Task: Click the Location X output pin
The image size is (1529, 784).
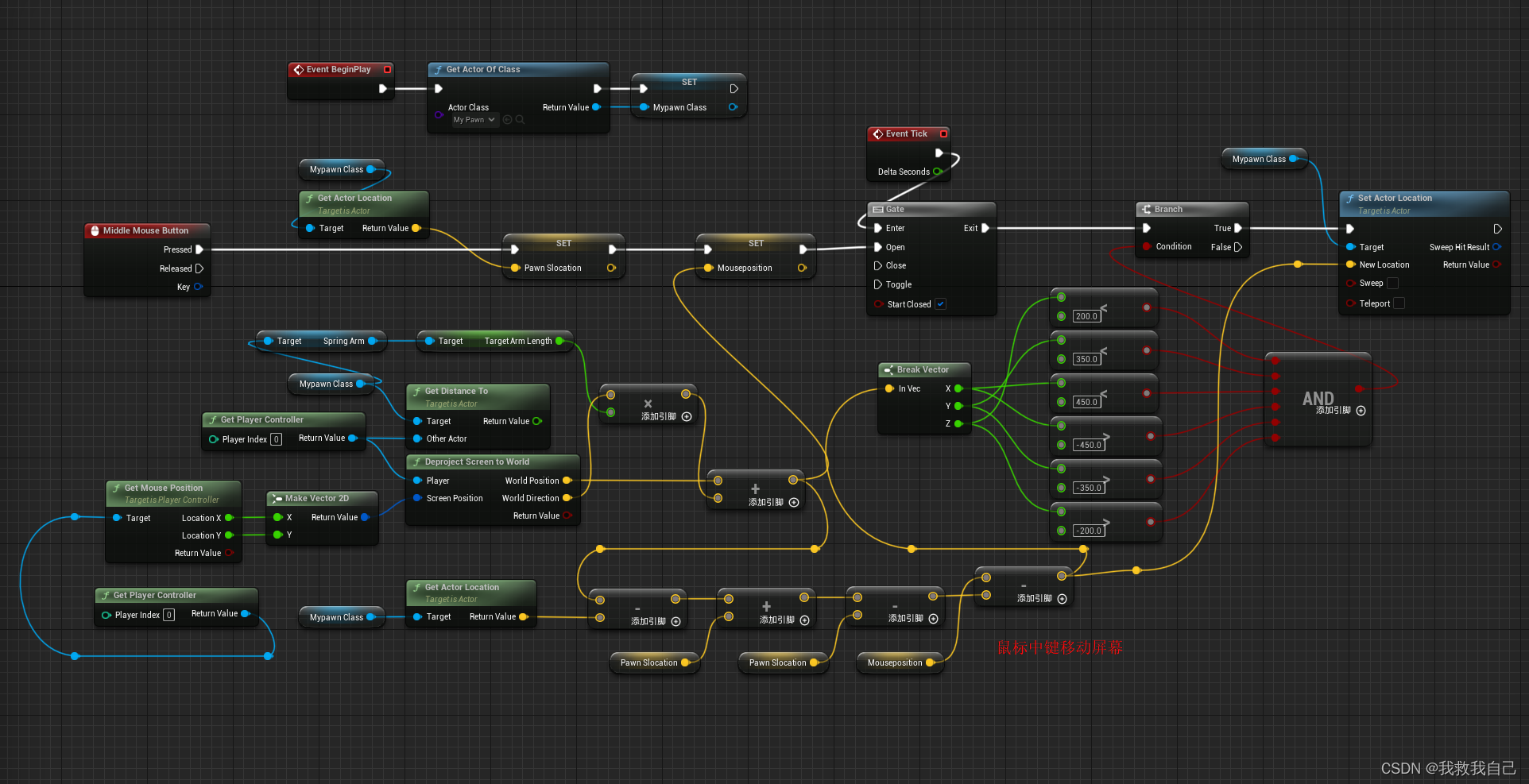Action: coord(229,518)
